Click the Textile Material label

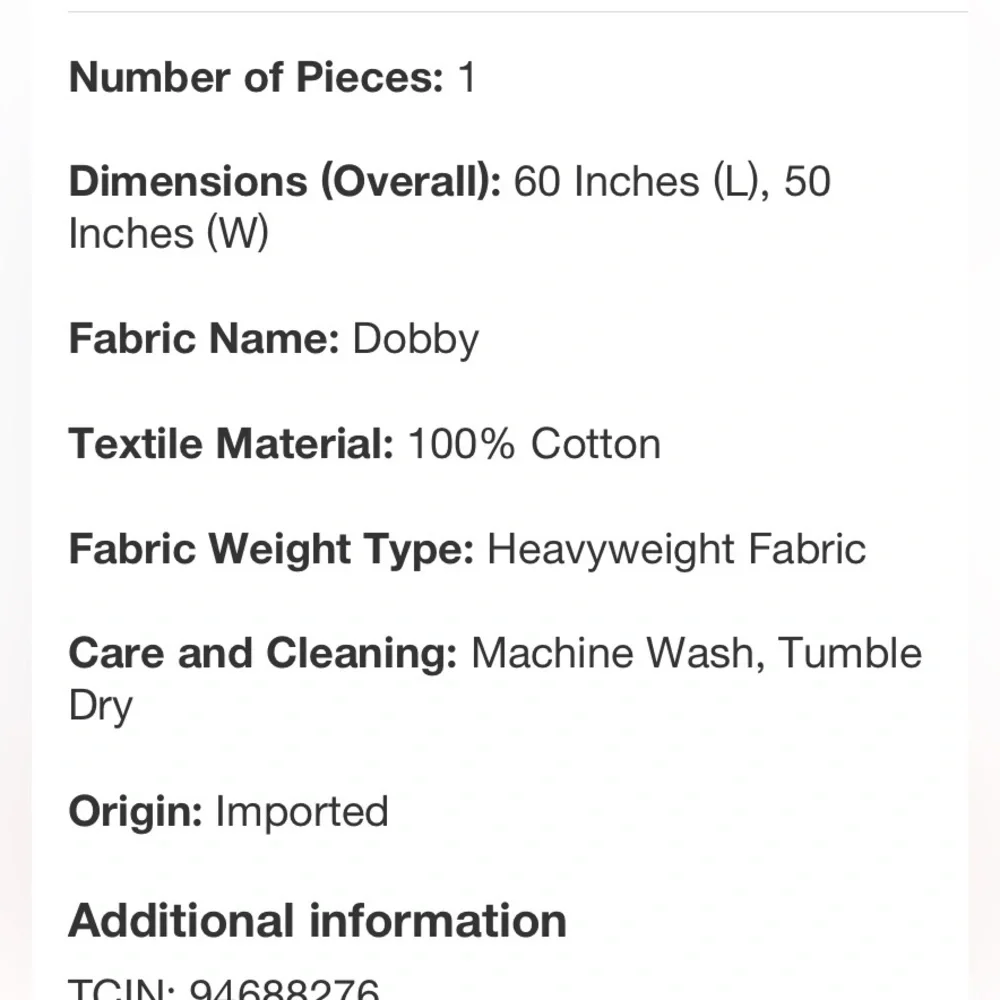(x=232, y=443)
